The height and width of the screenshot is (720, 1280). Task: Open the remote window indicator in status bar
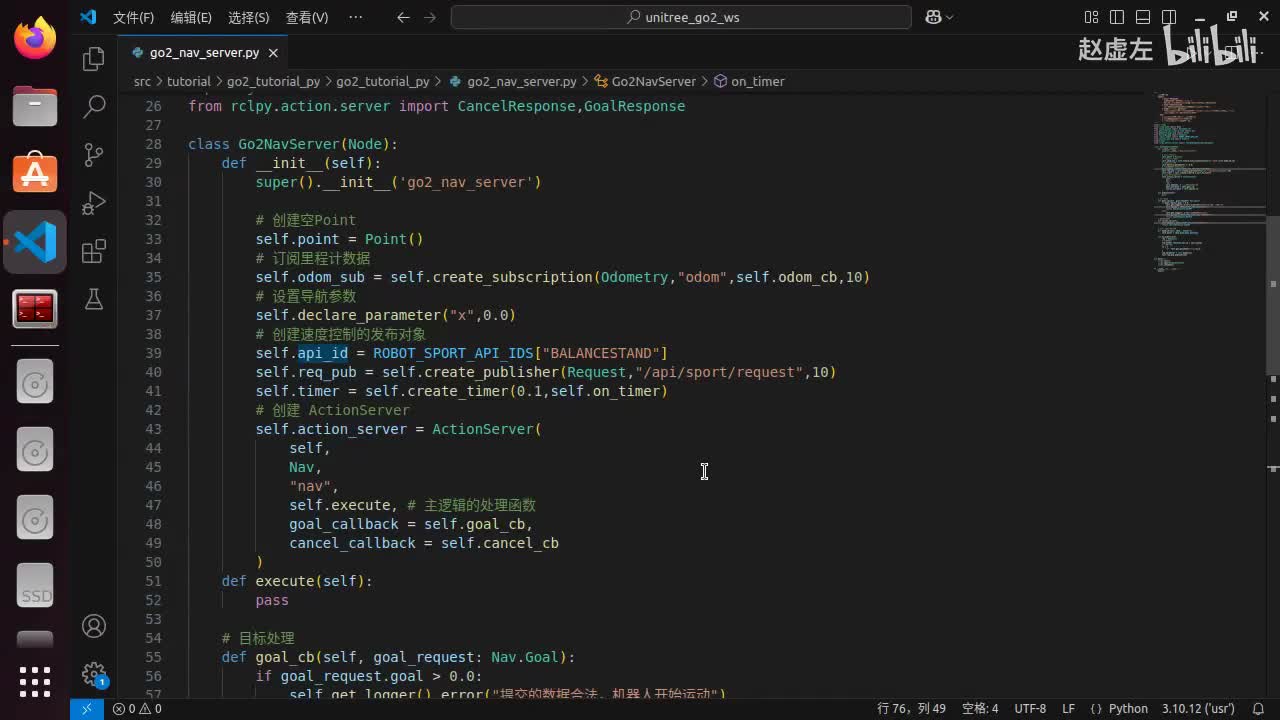pyautogui.click(x=86, y=708)
